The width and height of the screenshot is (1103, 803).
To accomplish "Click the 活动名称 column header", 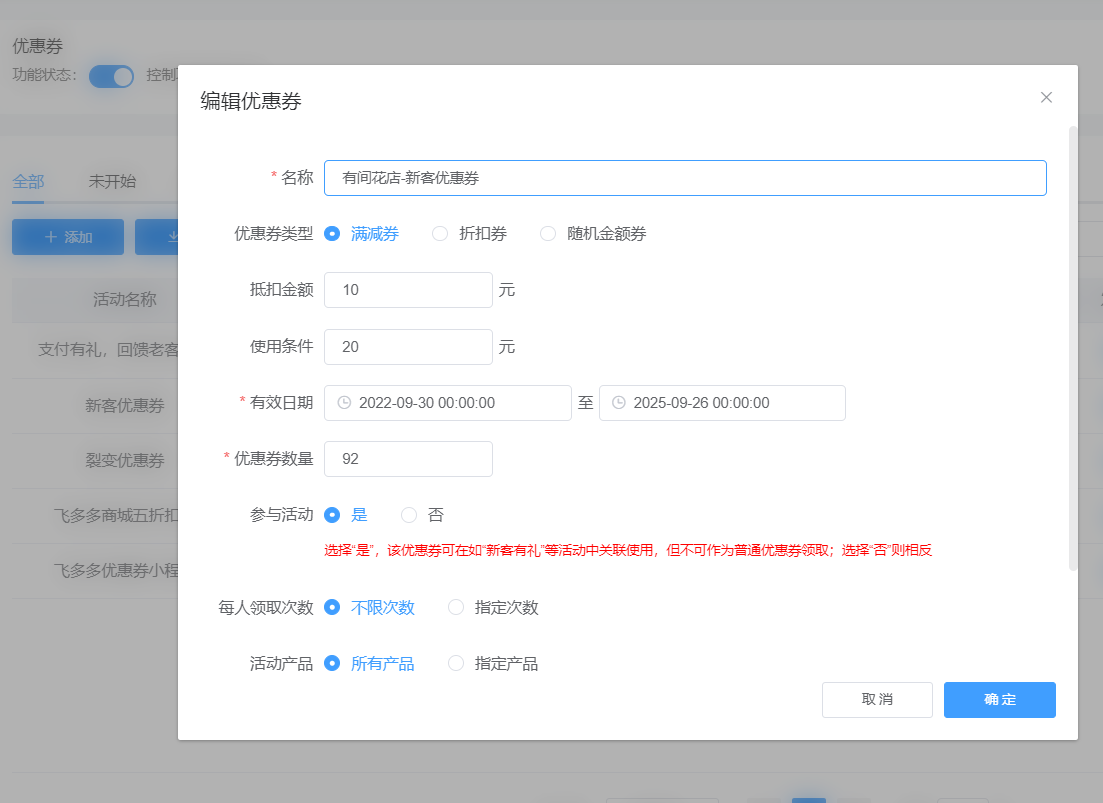I will [125, 300].
